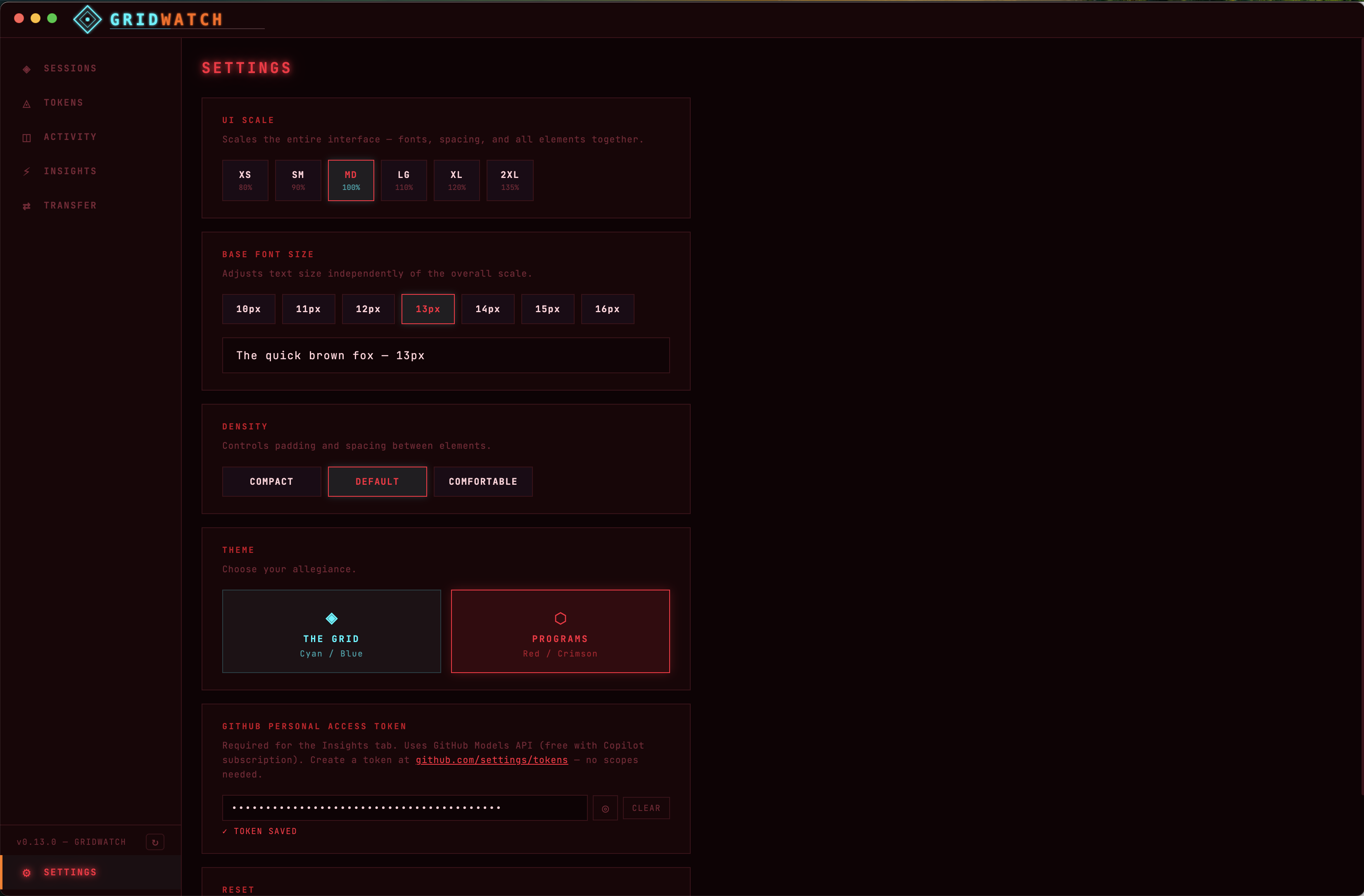This screenshot has height=896, width=1364.
Task: Navigate to the TOKENS section
Action: click(x=64, y=103)
